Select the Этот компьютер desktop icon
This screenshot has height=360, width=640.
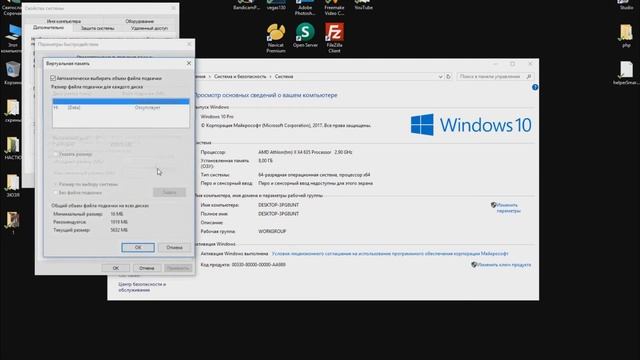click(x=12, y=38)
